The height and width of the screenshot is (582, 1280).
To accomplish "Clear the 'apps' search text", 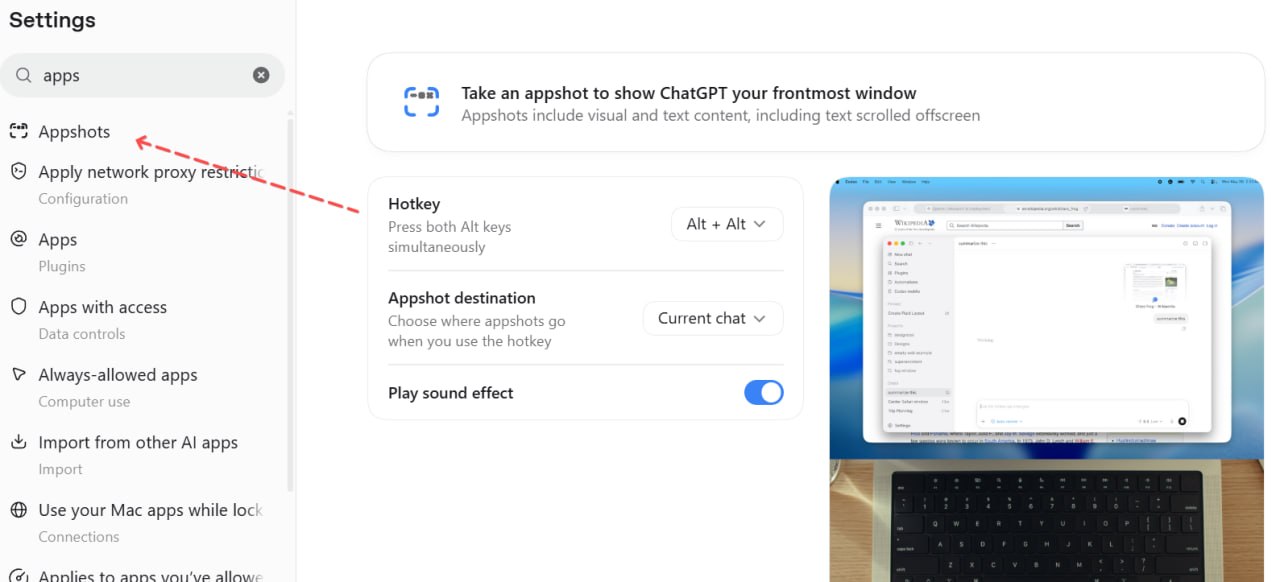I will pos(261,75).
